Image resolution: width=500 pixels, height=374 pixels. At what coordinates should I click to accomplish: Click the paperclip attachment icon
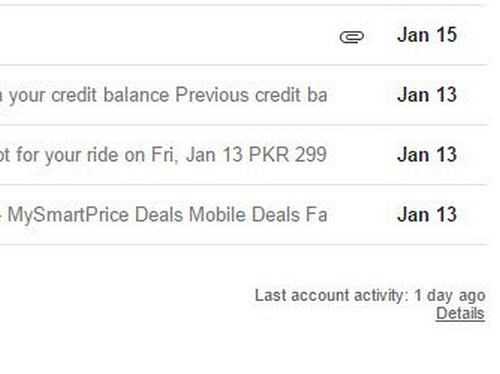352,37
